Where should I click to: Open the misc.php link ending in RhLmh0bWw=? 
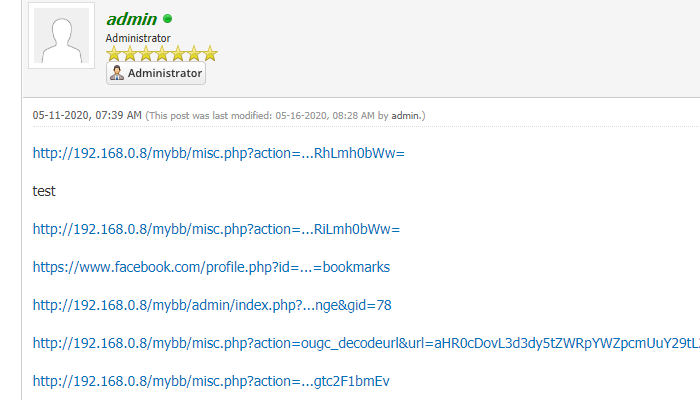pos(218,153)
